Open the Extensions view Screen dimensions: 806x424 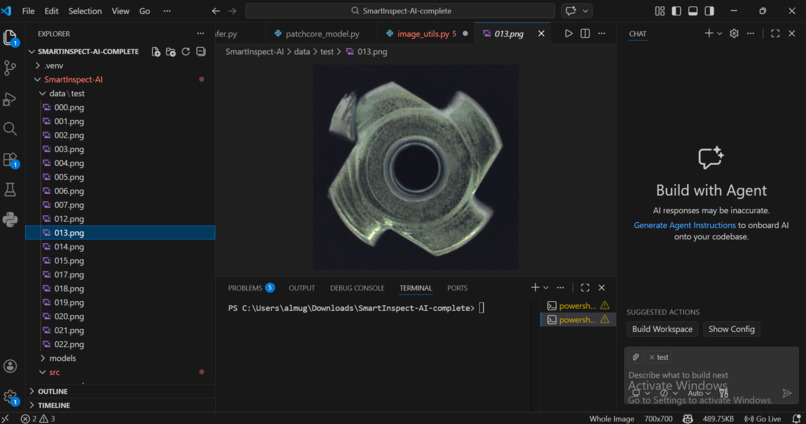point(10,160)
